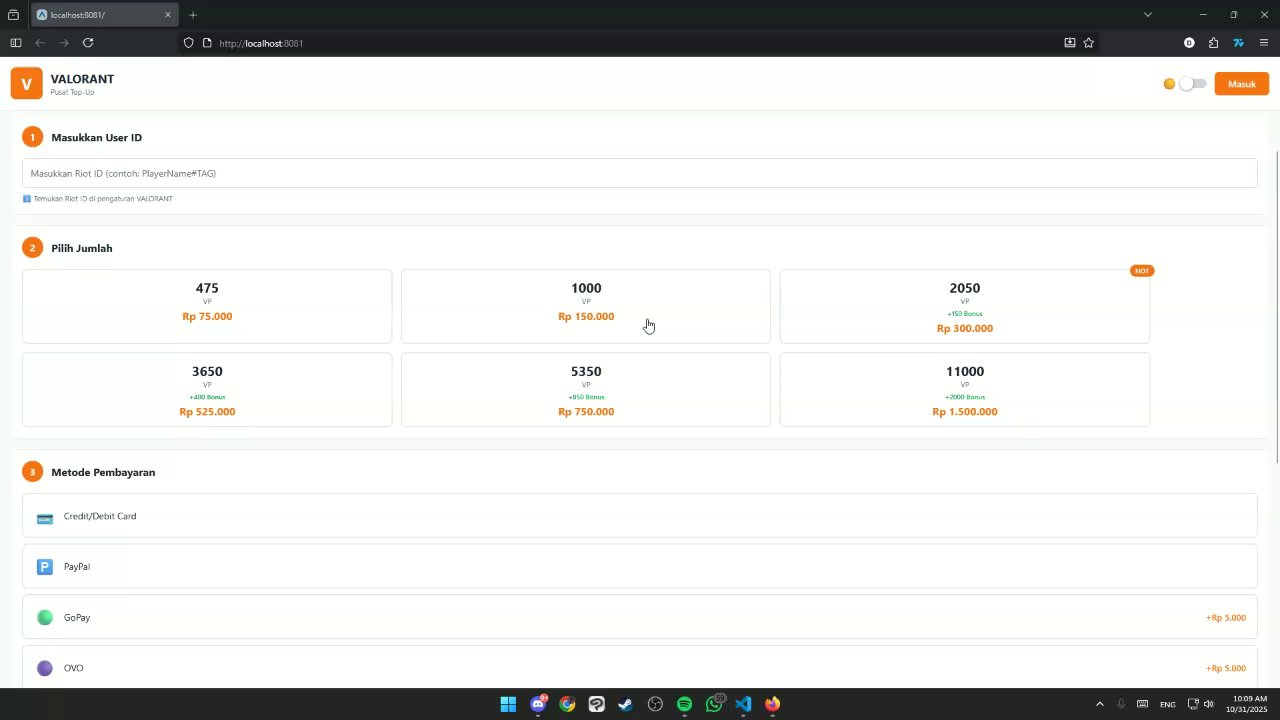Pick the 3650 VP Rp 525.000 package
The width and height of the screenshot is (1280, 720).
[x=207, y=390]
